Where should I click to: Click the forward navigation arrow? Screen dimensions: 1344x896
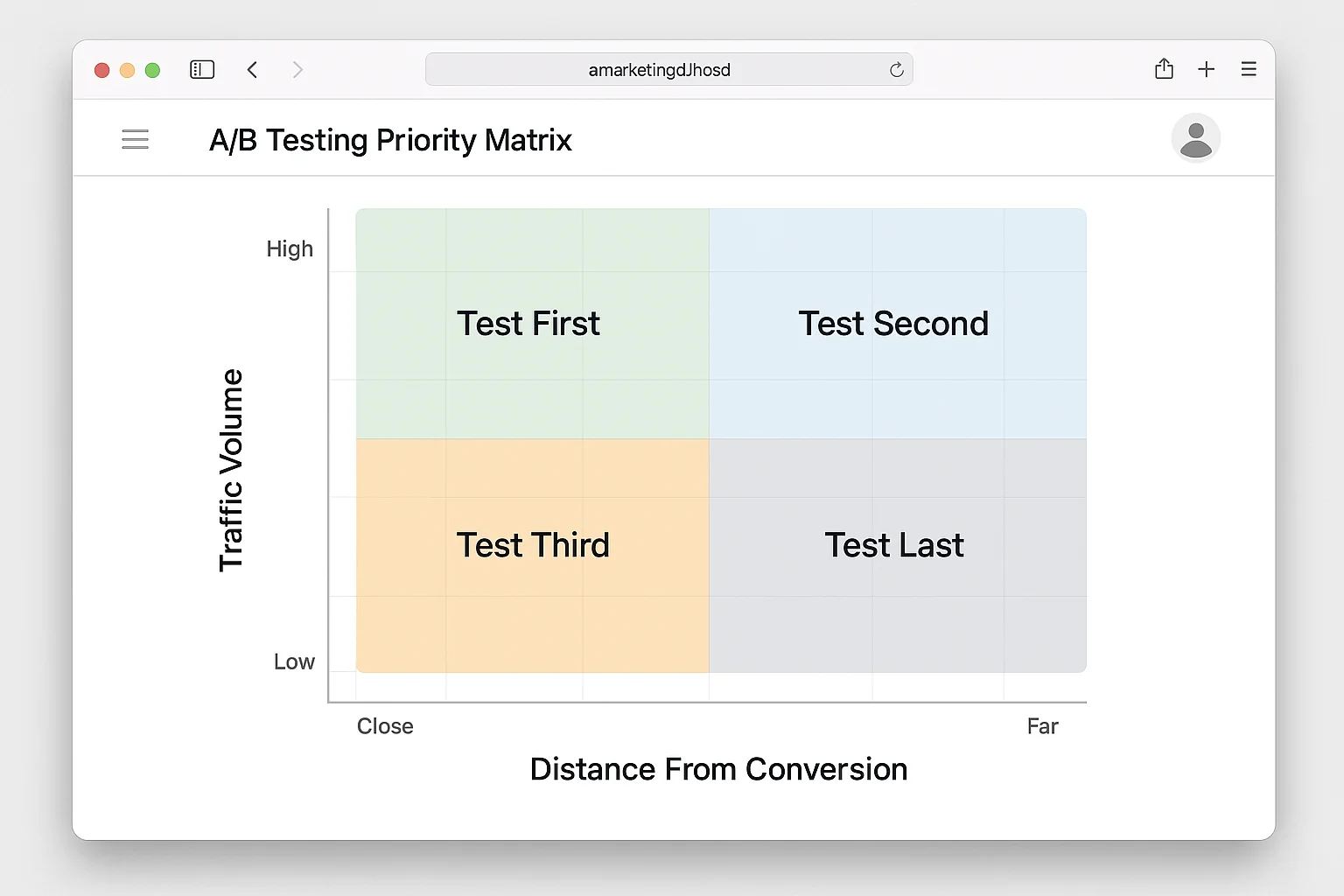(x=297, y=69)
